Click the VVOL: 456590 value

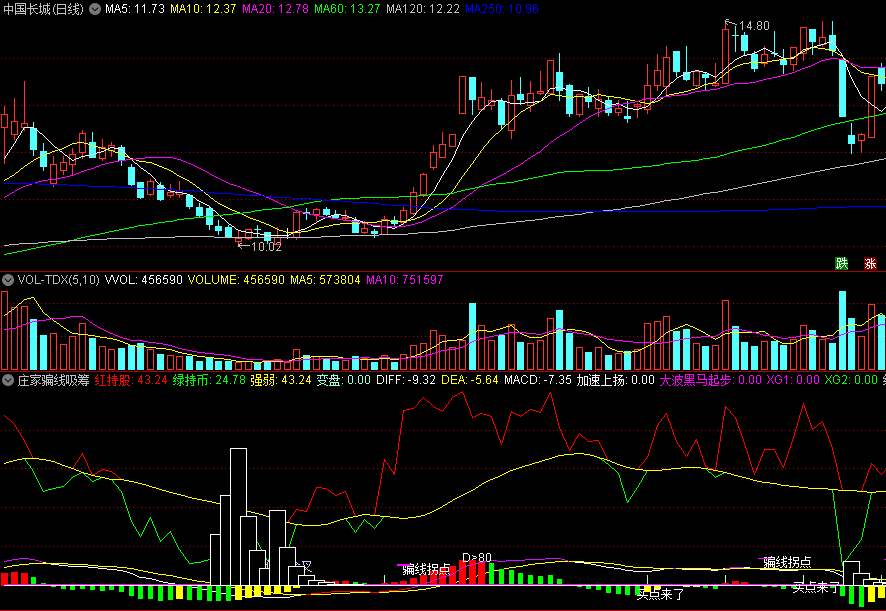point(144,280)
